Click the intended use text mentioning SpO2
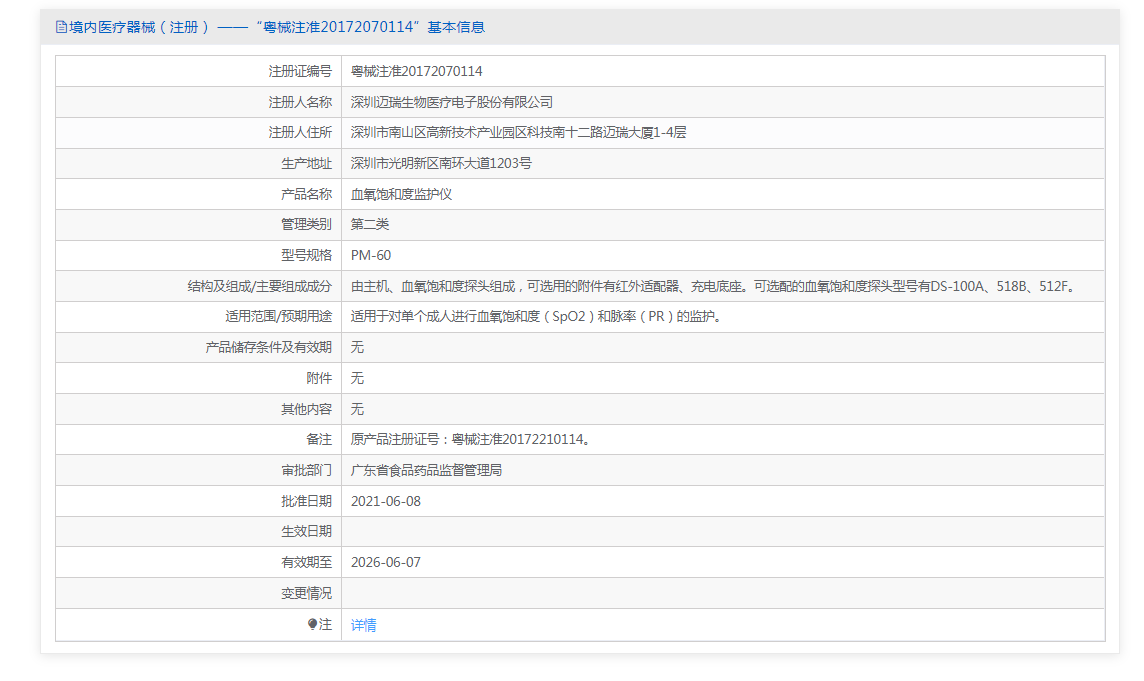The width and height of the screenshot is (1144, 681). tap(536, 317)
